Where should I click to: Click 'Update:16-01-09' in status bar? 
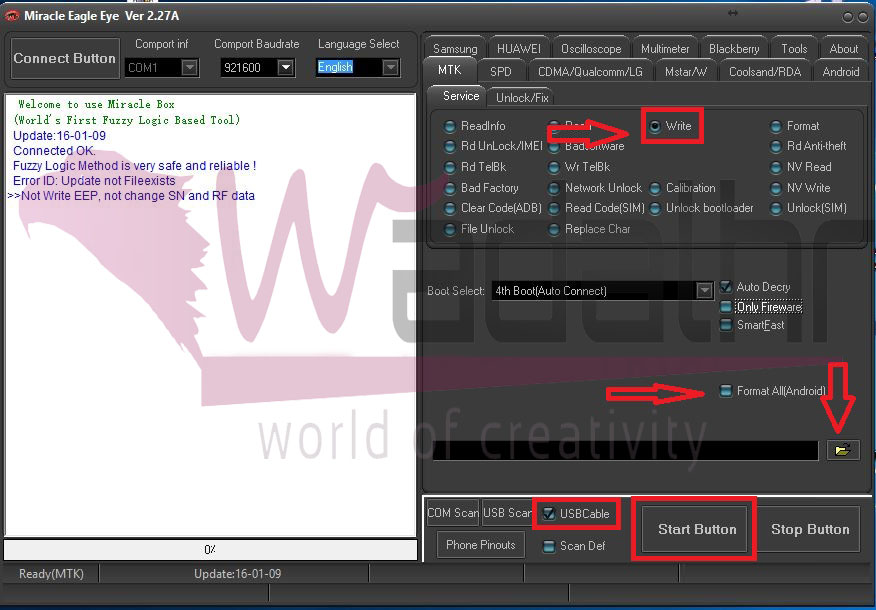pos(237,574)
